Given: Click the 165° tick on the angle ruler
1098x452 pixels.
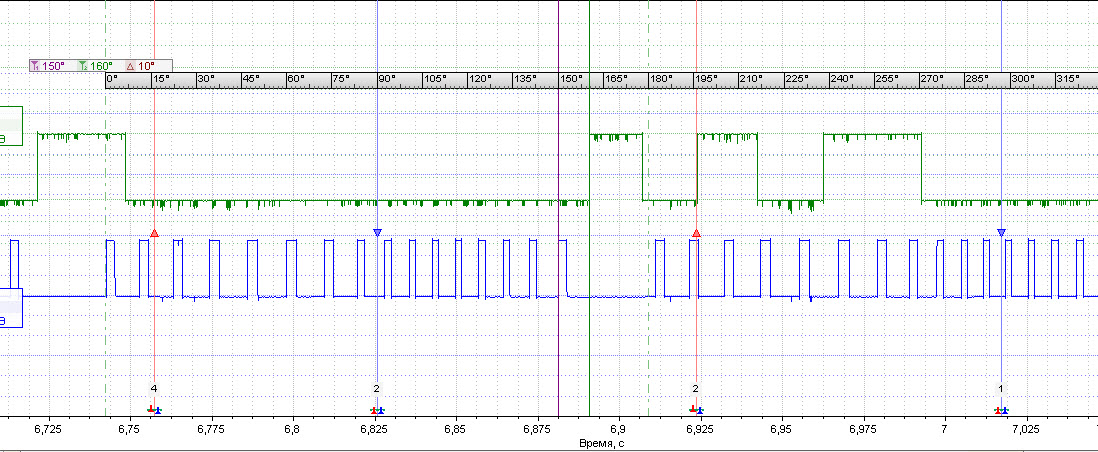Looking at the screenshot, I should pyautogui.click(x=616, y=79).
